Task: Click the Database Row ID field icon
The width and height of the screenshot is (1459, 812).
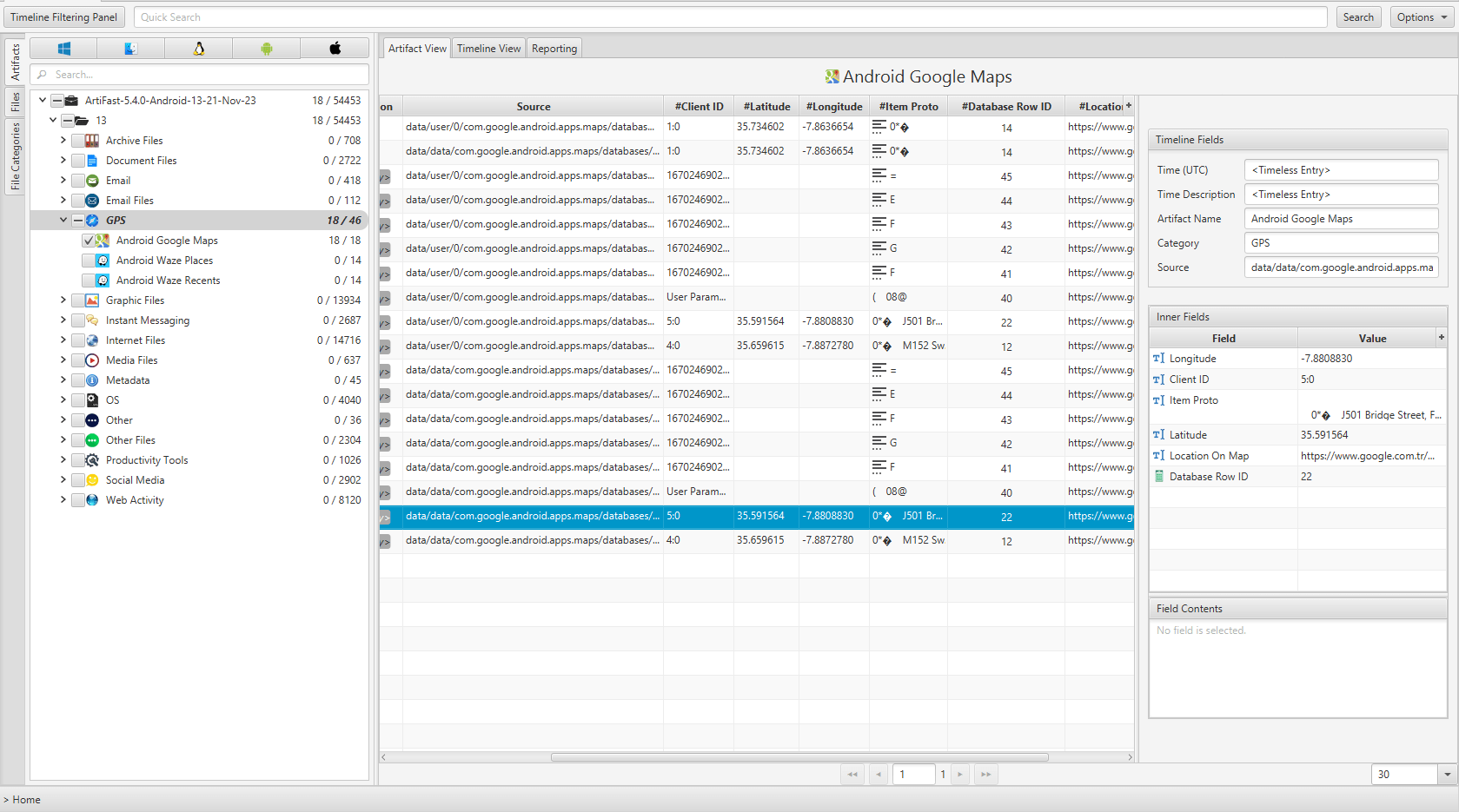Action: click(x=1158, y=477)
